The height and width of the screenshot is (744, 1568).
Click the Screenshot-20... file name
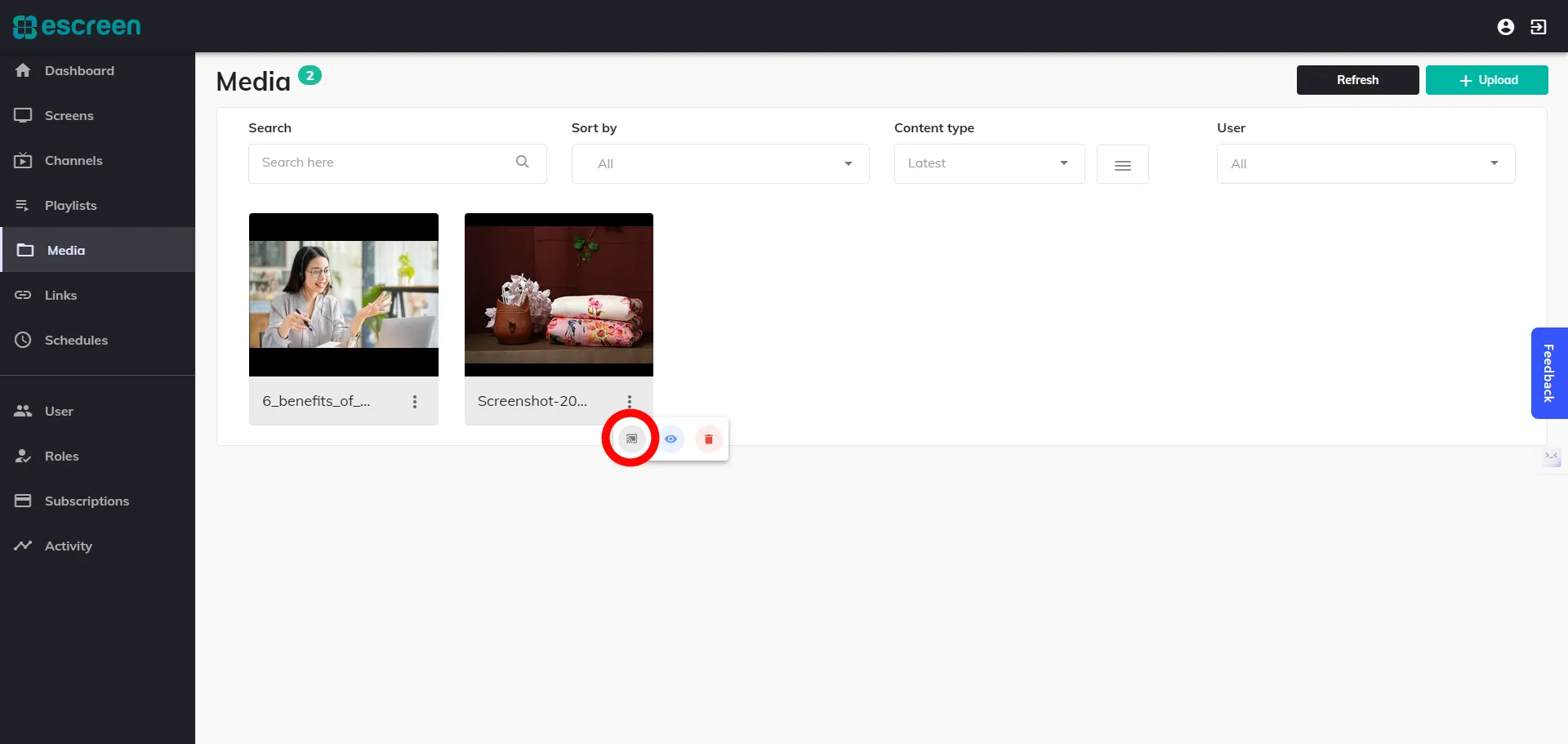532,401
